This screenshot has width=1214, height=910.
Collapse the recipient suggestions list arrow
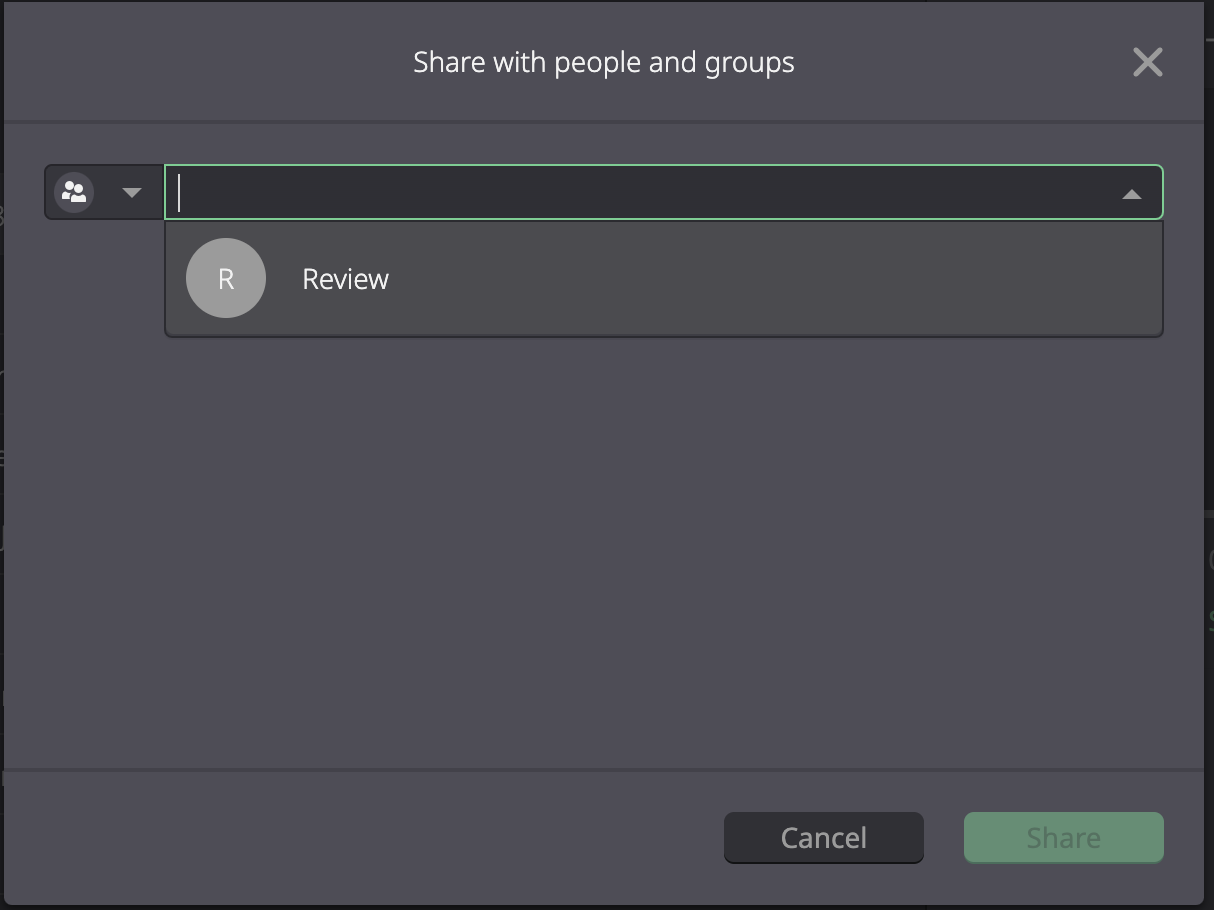(1132, 194)
